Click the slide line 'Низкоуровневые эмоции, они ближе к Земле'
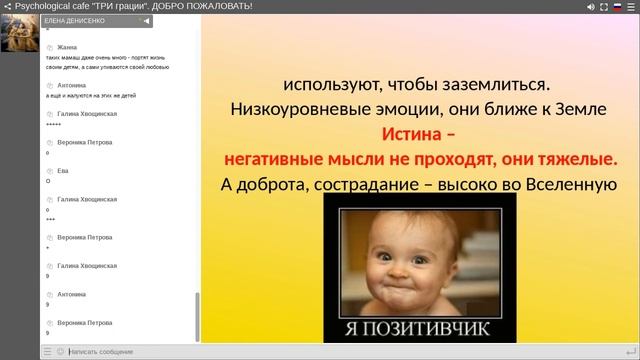This screenshot has width=640, height=360. (418, 109)
